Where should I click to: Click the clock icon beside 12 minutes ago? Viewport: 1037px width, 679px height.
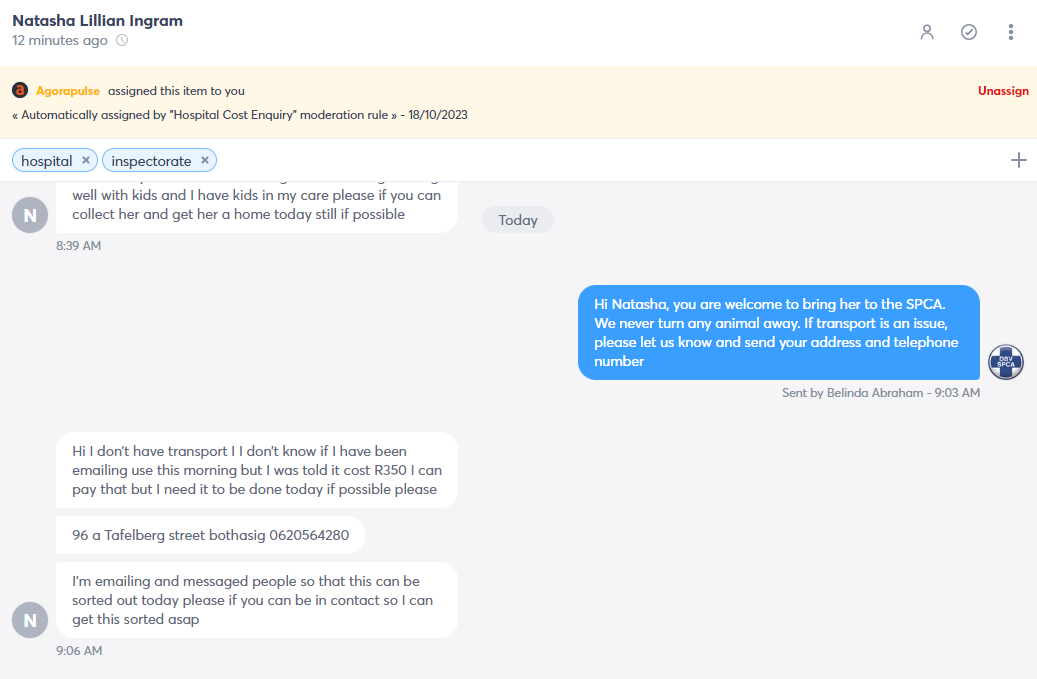(122, 40)
